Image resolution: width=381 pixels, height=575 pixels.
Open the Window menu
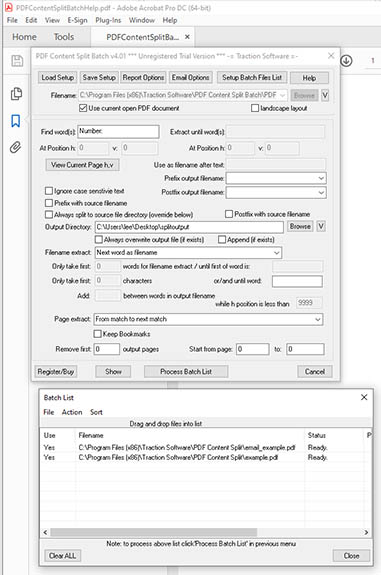tap(142, 20)
